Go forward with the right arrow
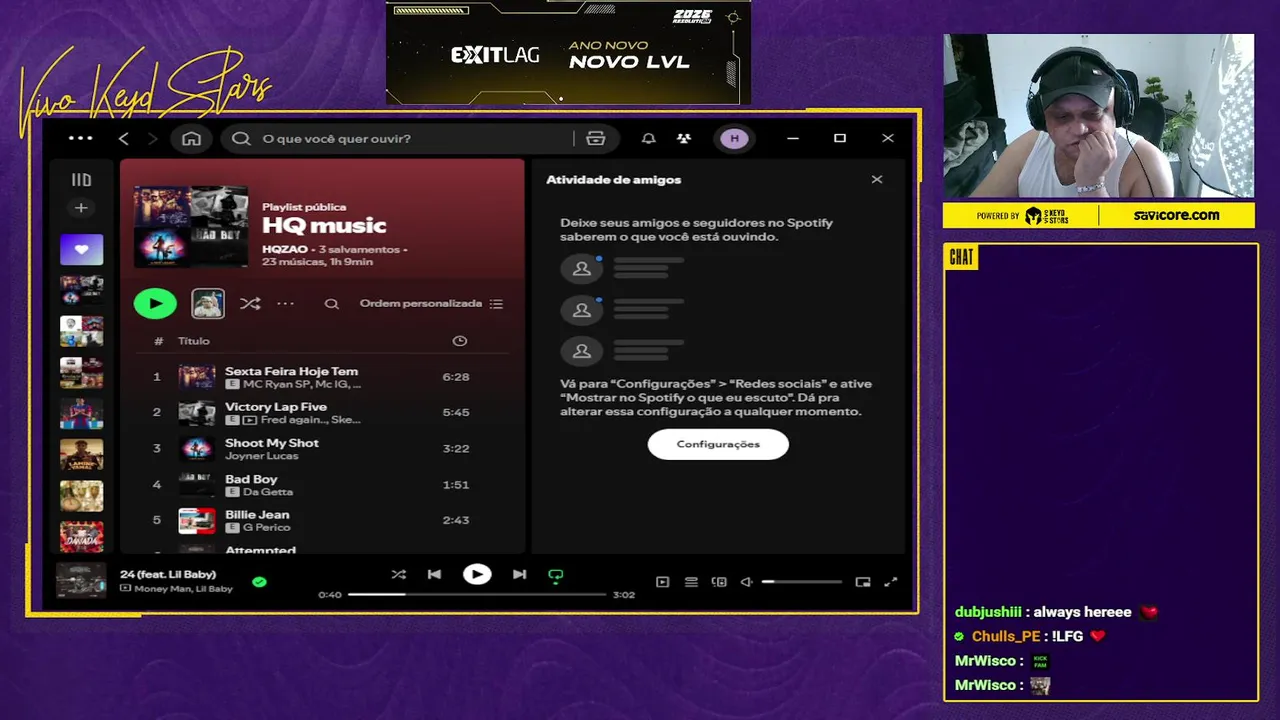 pyautogui.click(x=152, y=138)
